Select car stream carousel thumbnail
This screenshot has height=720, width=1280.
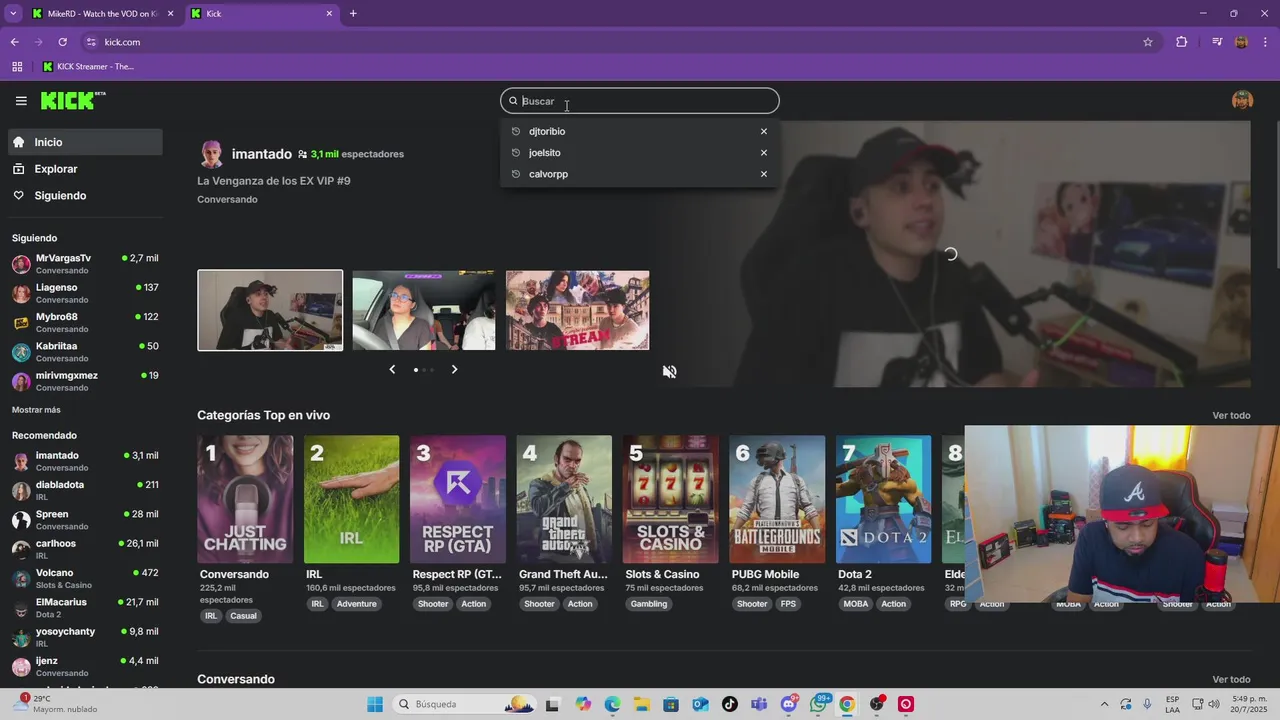coord(423,310)
